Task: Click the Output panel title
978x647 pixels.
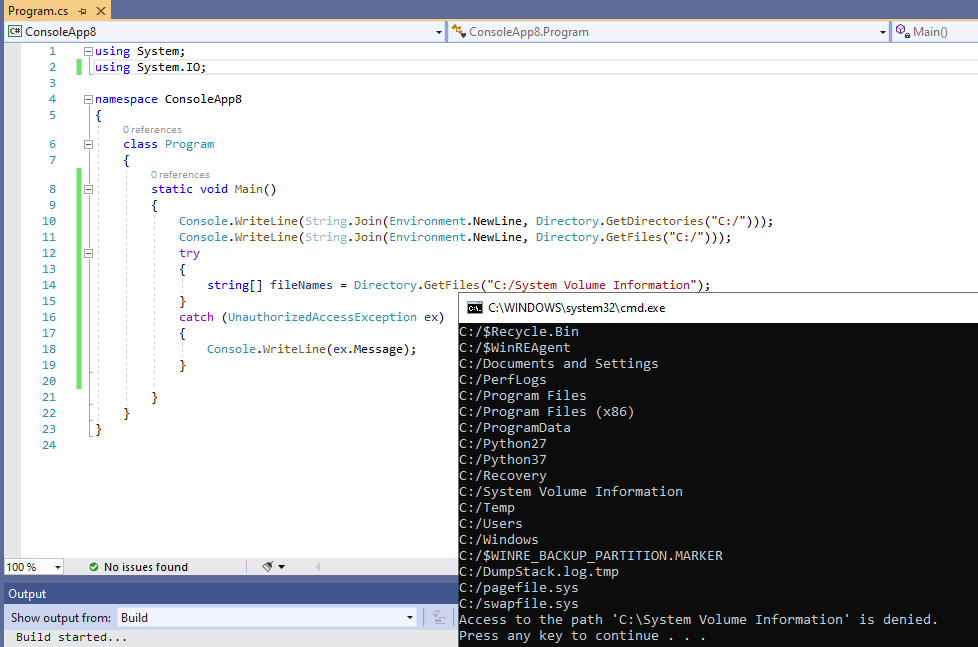Action: point(27,594)
